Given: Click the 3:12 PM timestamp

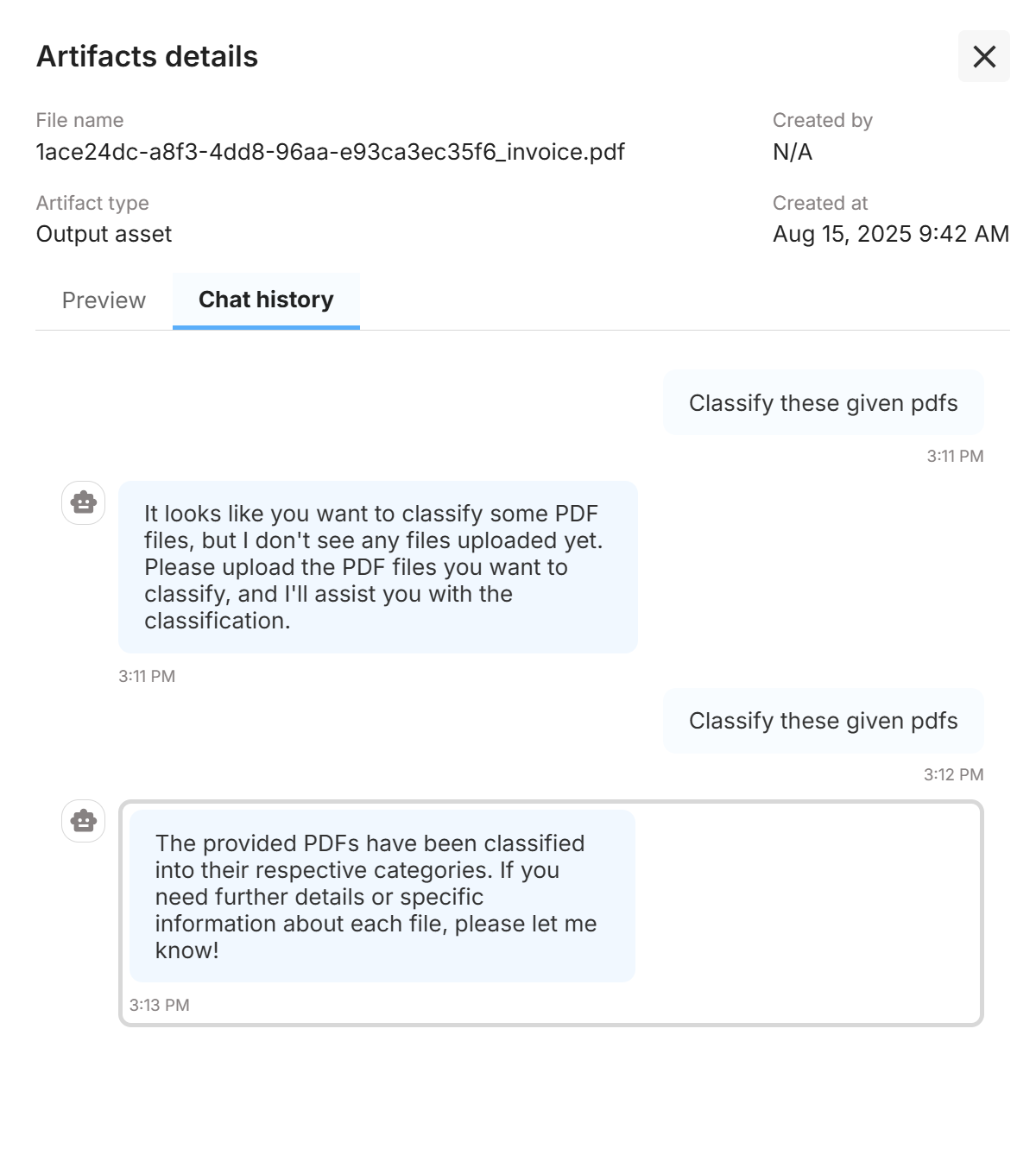Looking at the screenshot, I should tap(953, 774).
